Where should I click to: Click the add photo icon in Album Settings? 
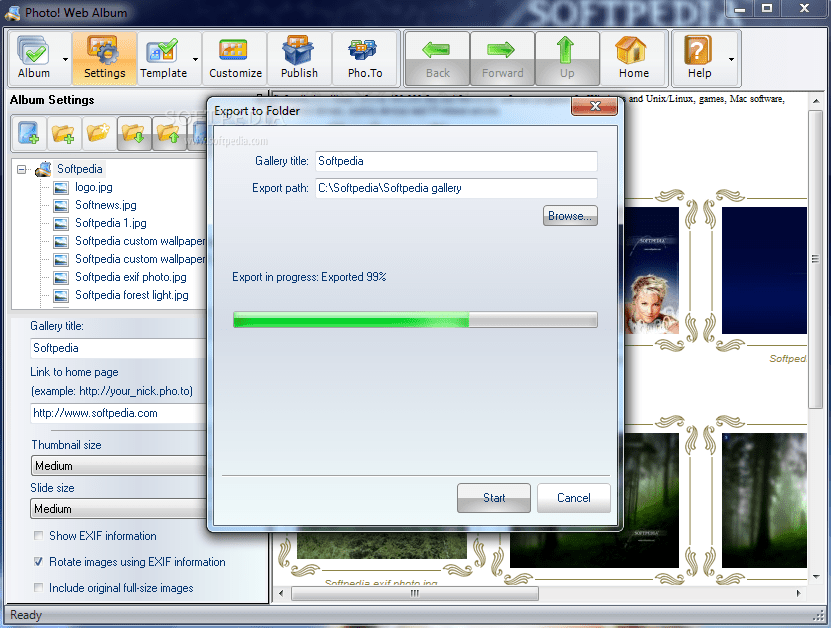click(x=29, y=133)
